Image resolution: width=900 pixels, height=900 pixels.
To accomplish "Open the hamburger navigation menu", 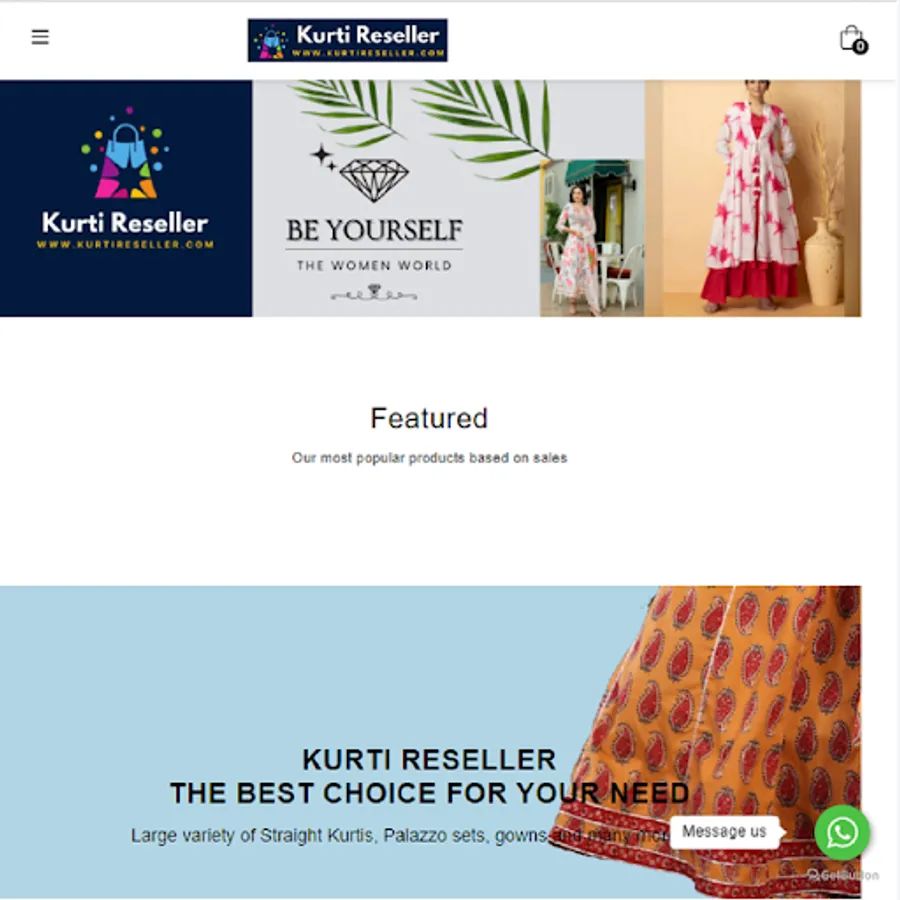I will (x=40, y=37).
